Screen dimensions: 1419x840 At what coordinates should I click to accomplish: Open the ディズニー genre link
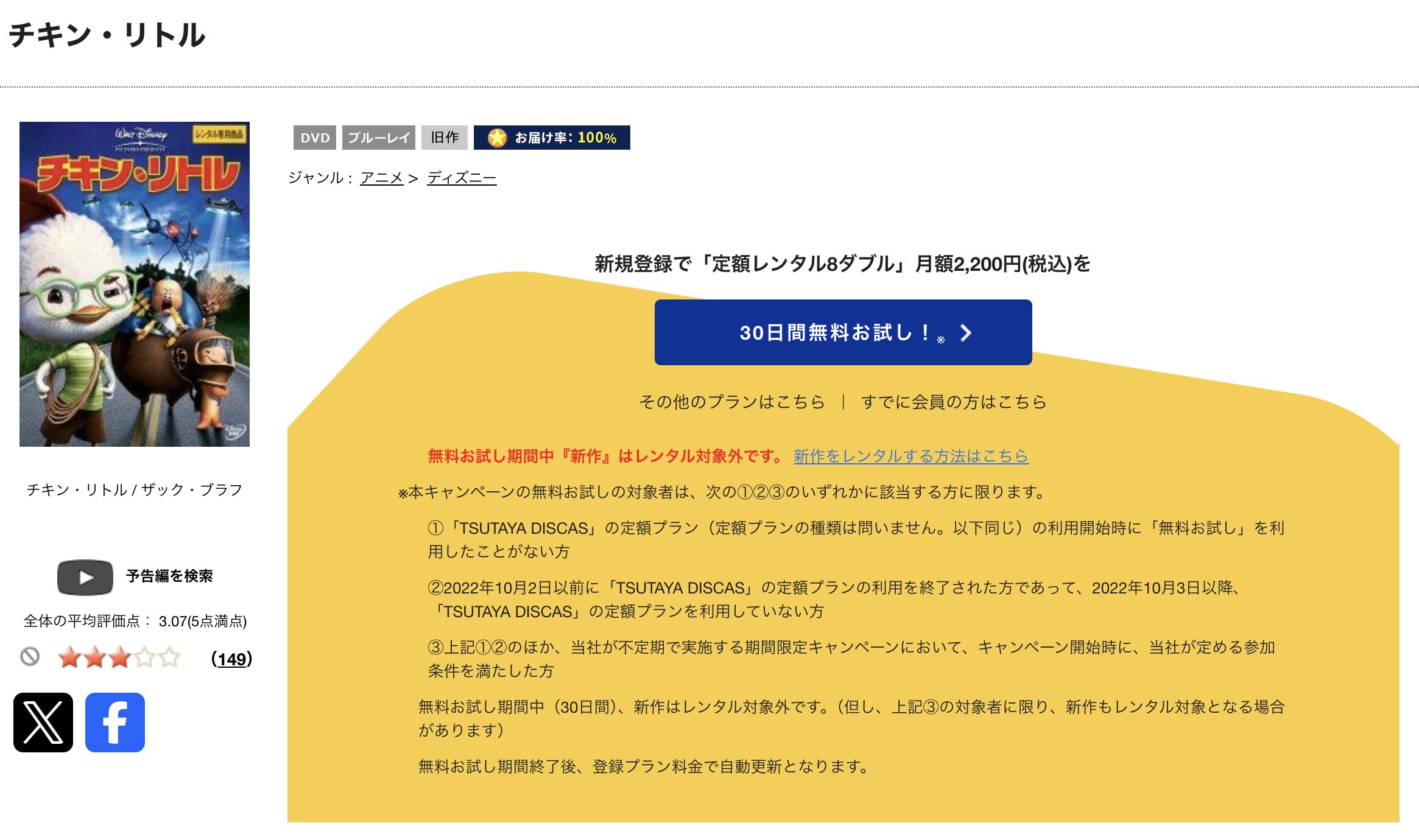click(x=462, y=178)
